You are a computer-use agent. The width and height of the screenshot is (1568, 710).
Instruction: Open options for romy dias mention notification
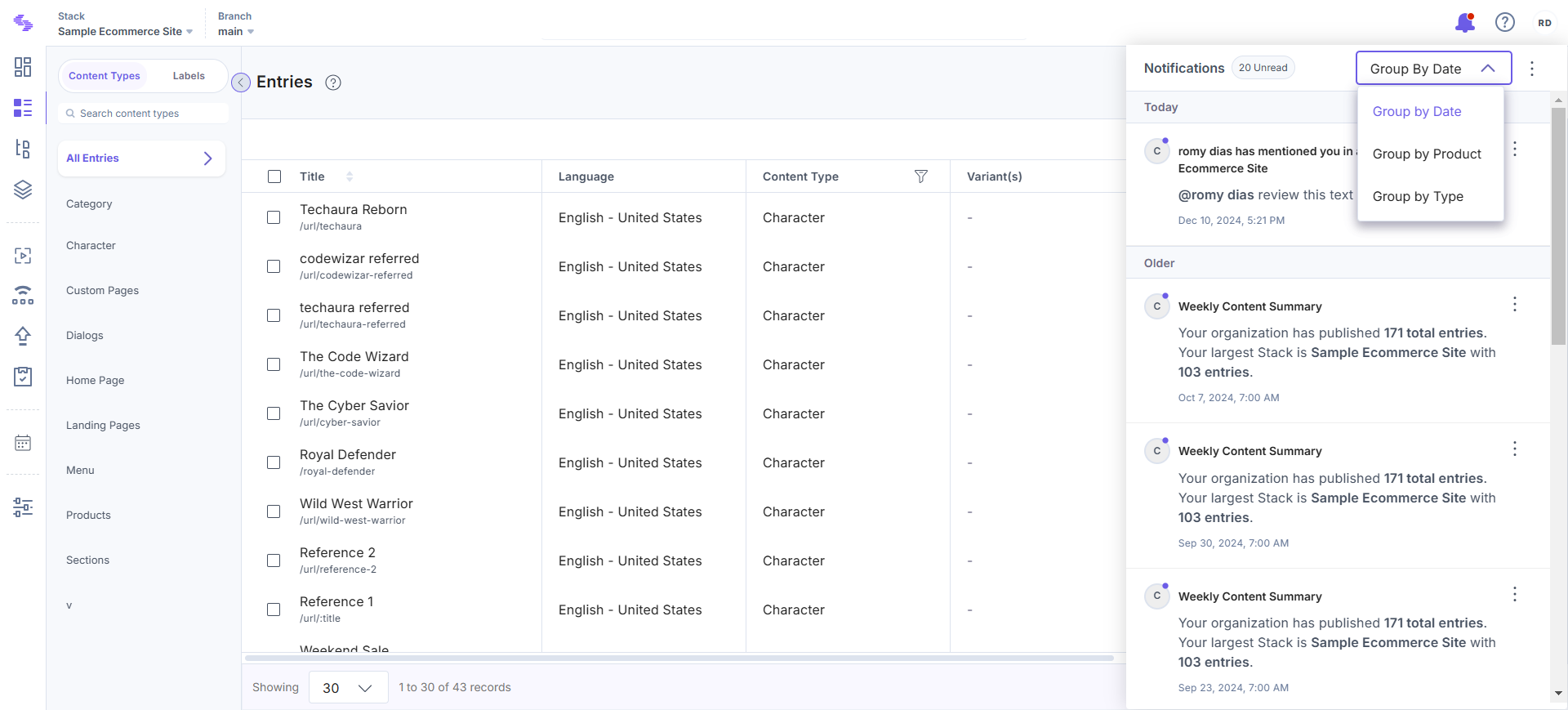[1515, 149]
